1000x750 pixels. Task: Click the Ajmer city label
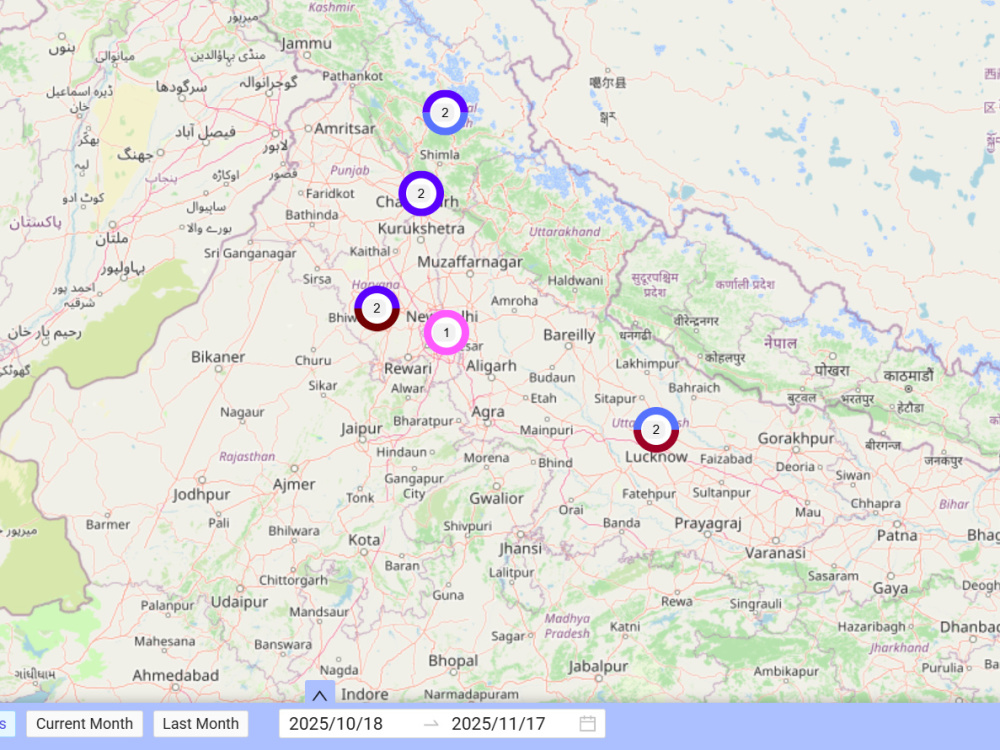coord(294,485)
